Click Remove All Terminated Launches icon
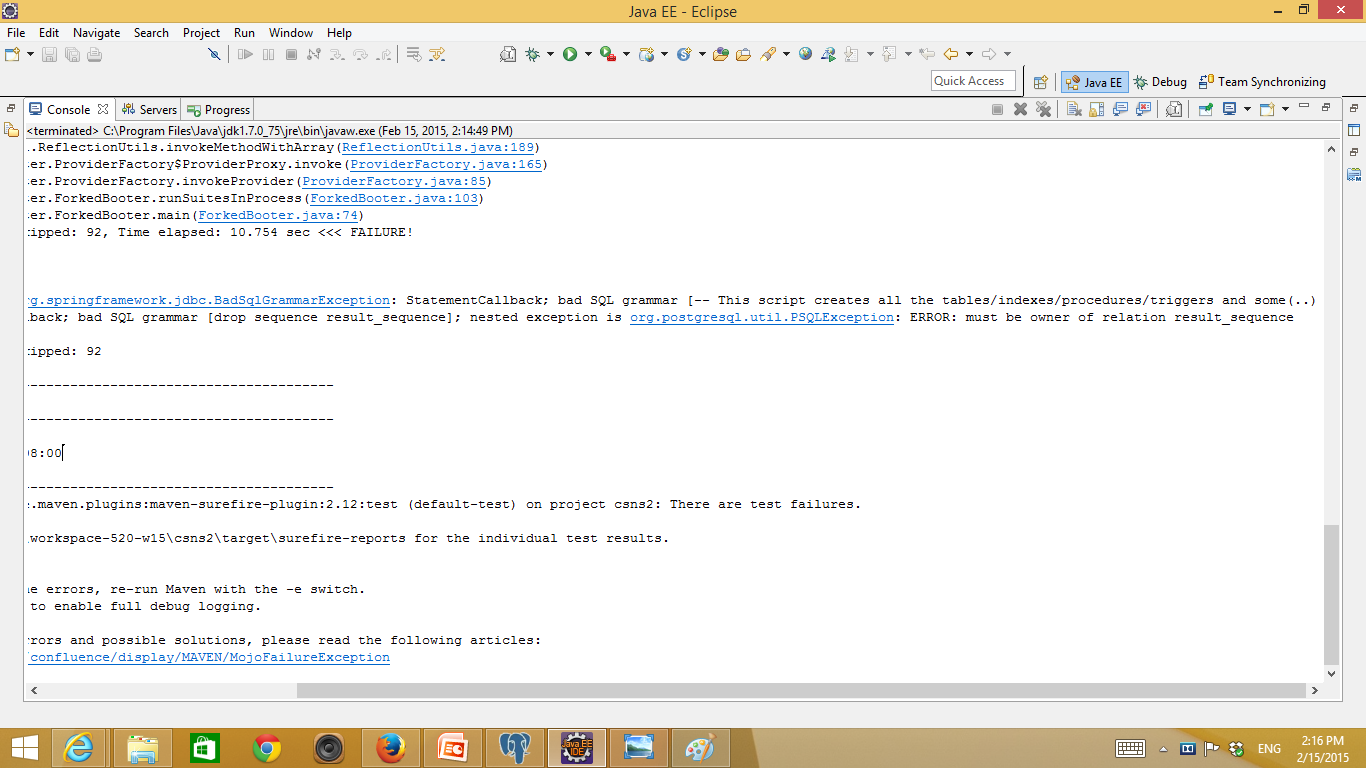The image size is (1366, 768). 1043,109
